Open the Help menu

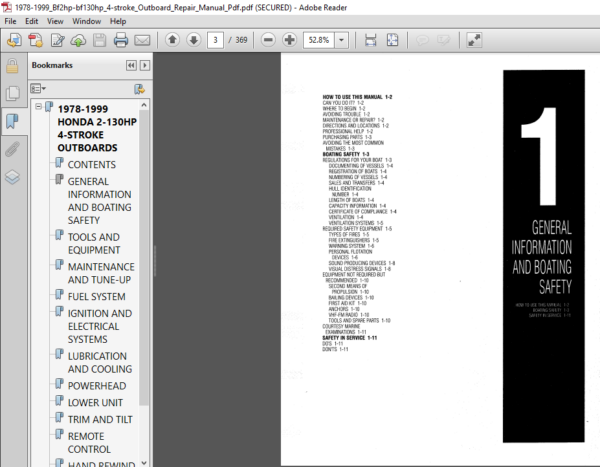pos(118,21)
